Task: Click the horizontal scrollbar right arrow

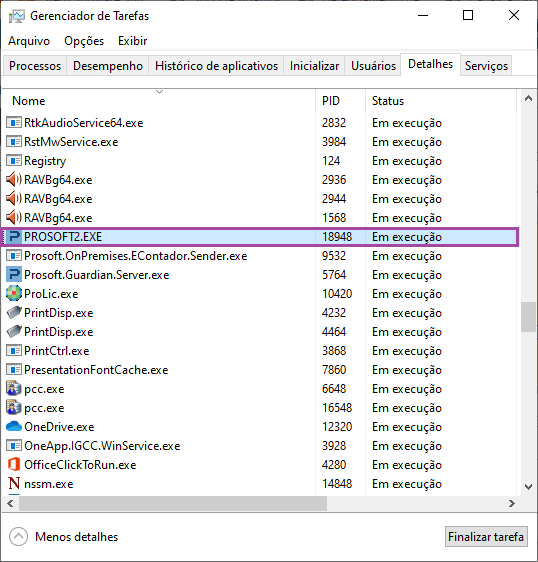Action: pos(512,504)
